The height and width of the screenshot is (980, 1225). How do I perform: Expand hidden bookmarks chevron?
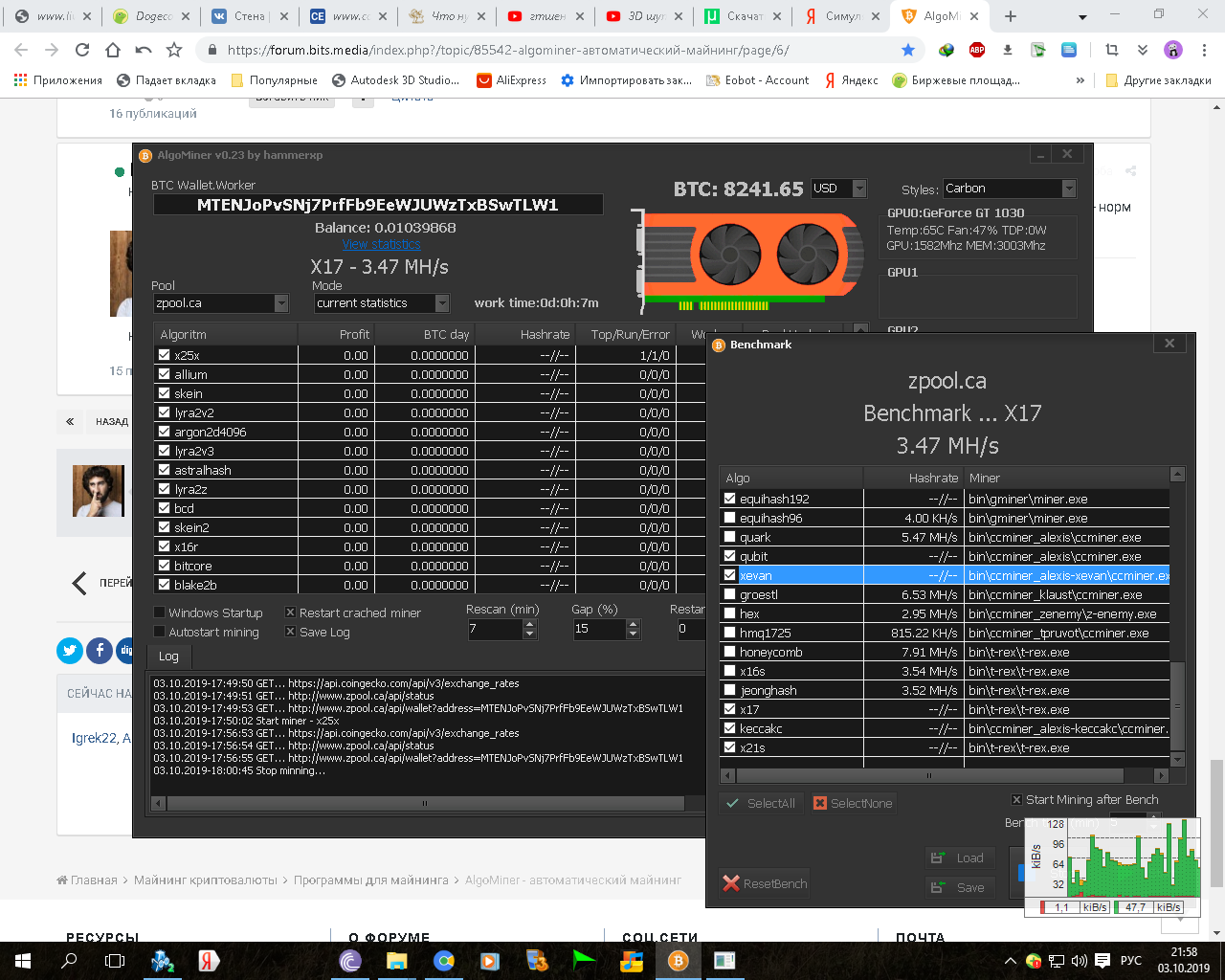(1080, 80)
